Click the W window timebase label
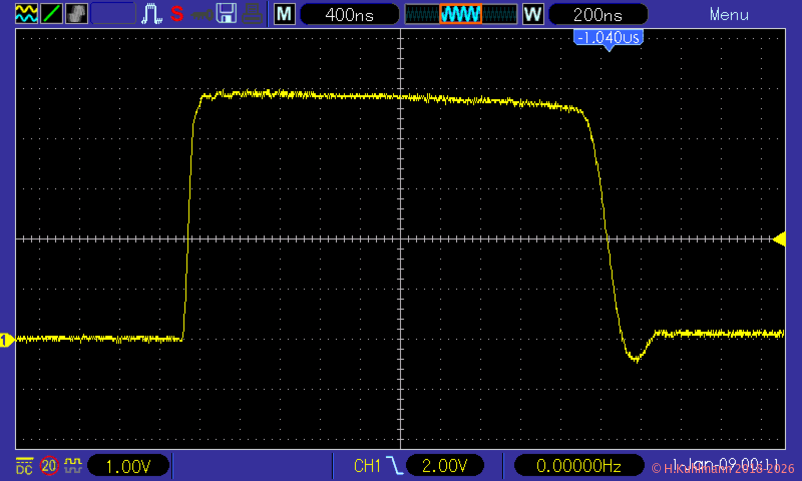This screenshot has height=481, width=802. (x=532, y=14)
